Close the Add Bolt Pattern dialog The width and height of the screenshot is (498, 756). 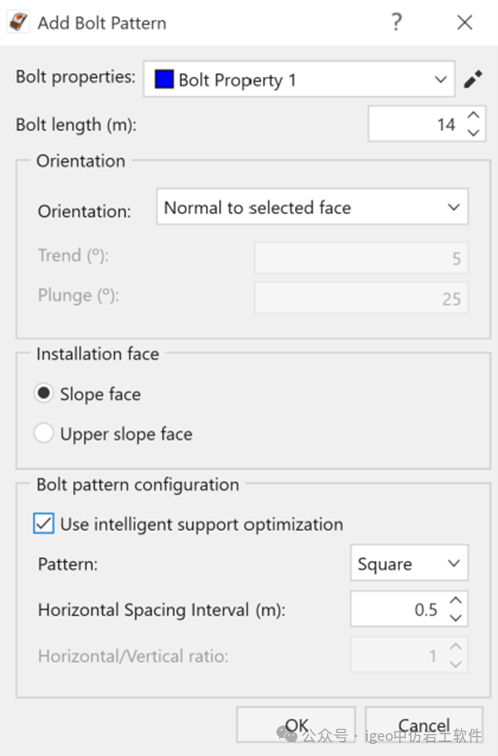(x=465, y=22)
